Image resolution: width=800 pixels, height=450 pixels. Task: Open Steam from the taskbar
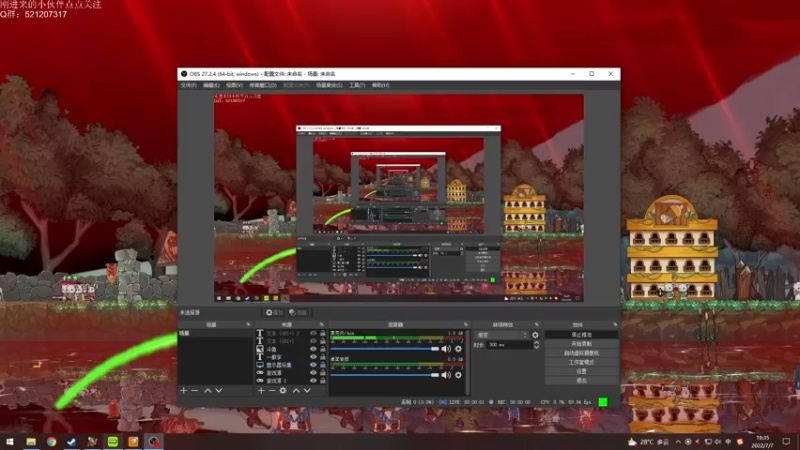pos(71,441)
